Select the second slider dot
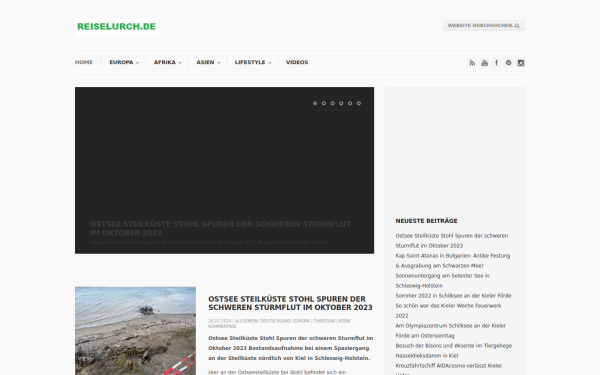600x375 pixels. pos(324,103)
